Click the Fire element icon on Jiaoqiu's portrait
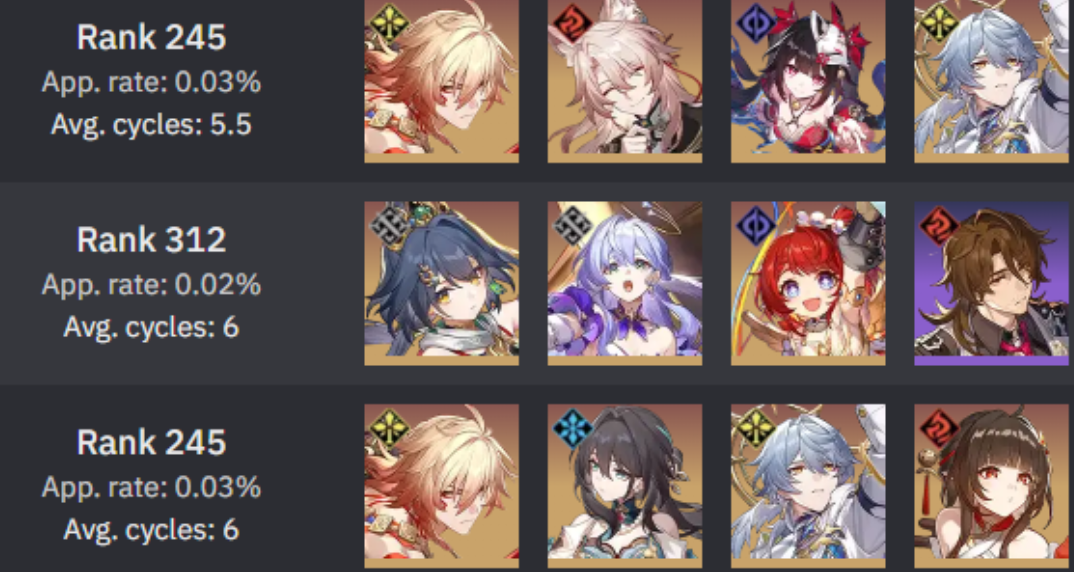 571,23
